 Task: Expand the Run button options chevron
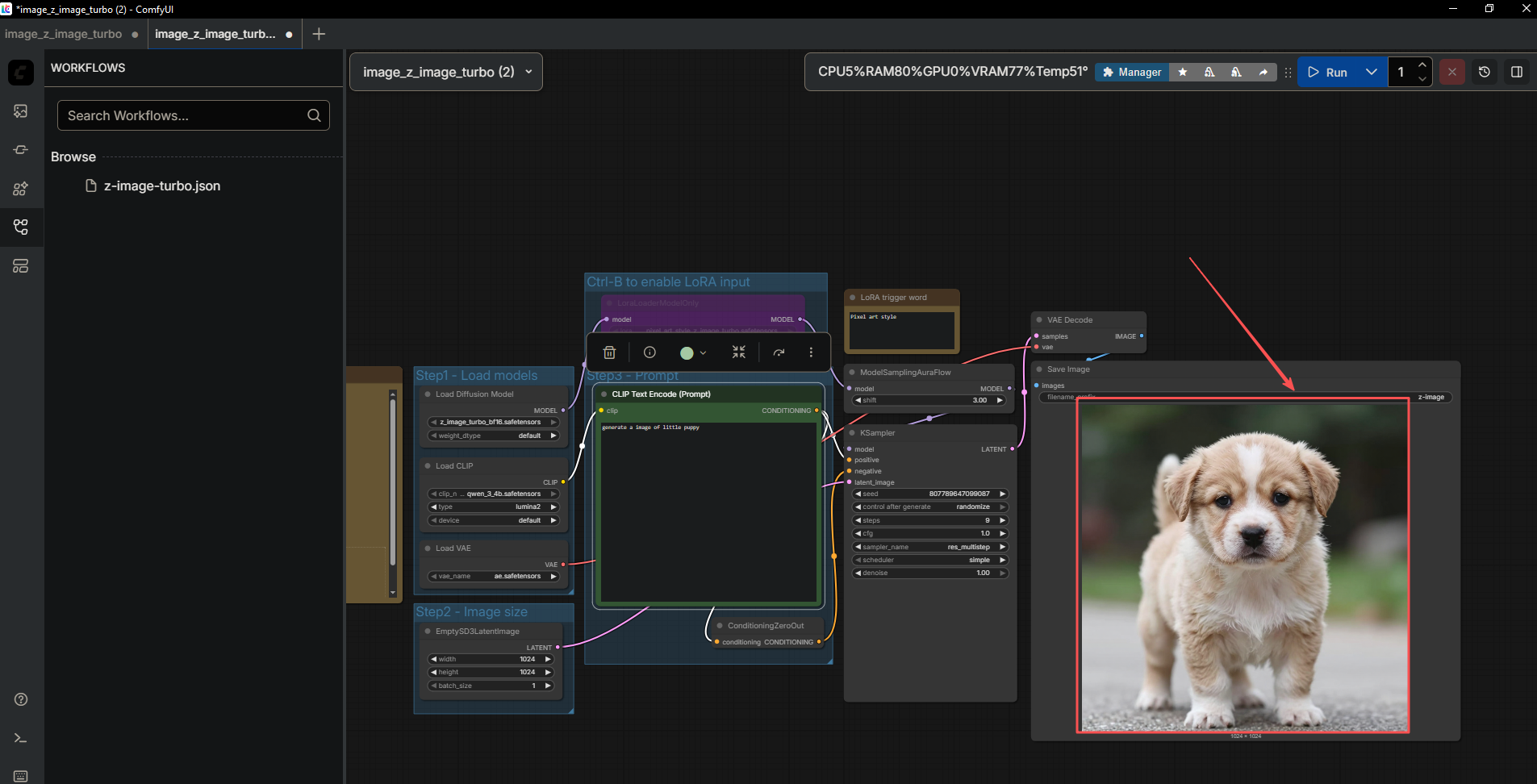click(x=1371, y=72)
